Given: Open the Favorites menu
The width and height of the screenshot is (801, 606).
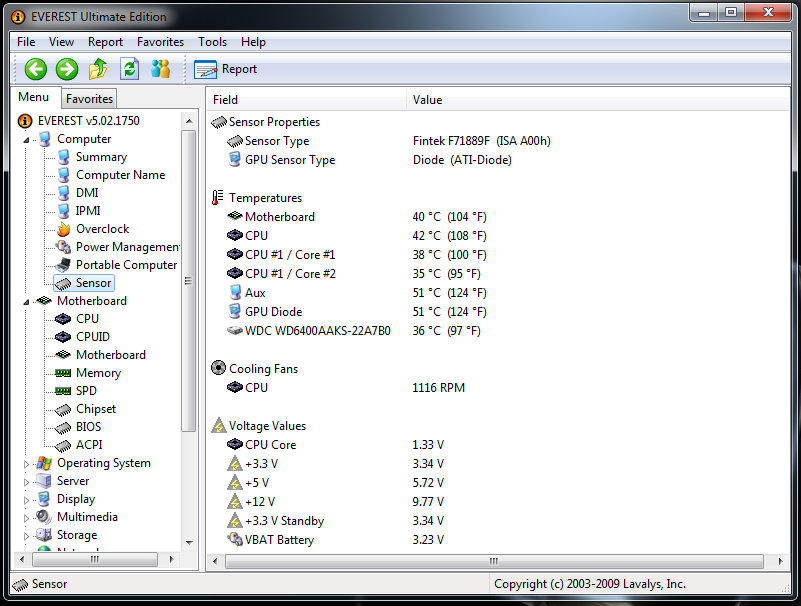Looking at the screenshot, I should pyautogui.click(x=160, y=42).
